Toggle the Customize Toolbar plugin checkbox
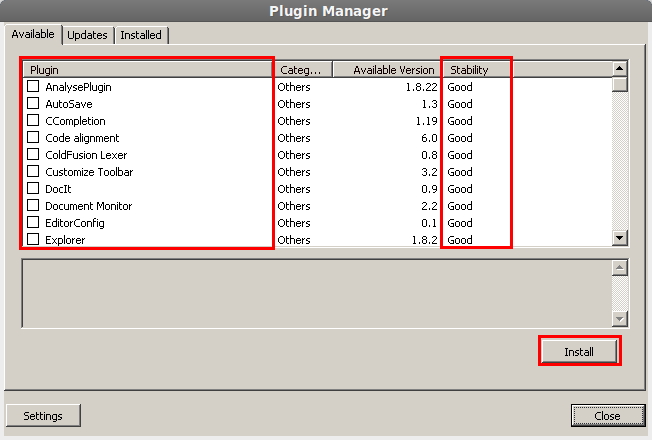Screen dimensions: 652x440 (x=33, y=172)
